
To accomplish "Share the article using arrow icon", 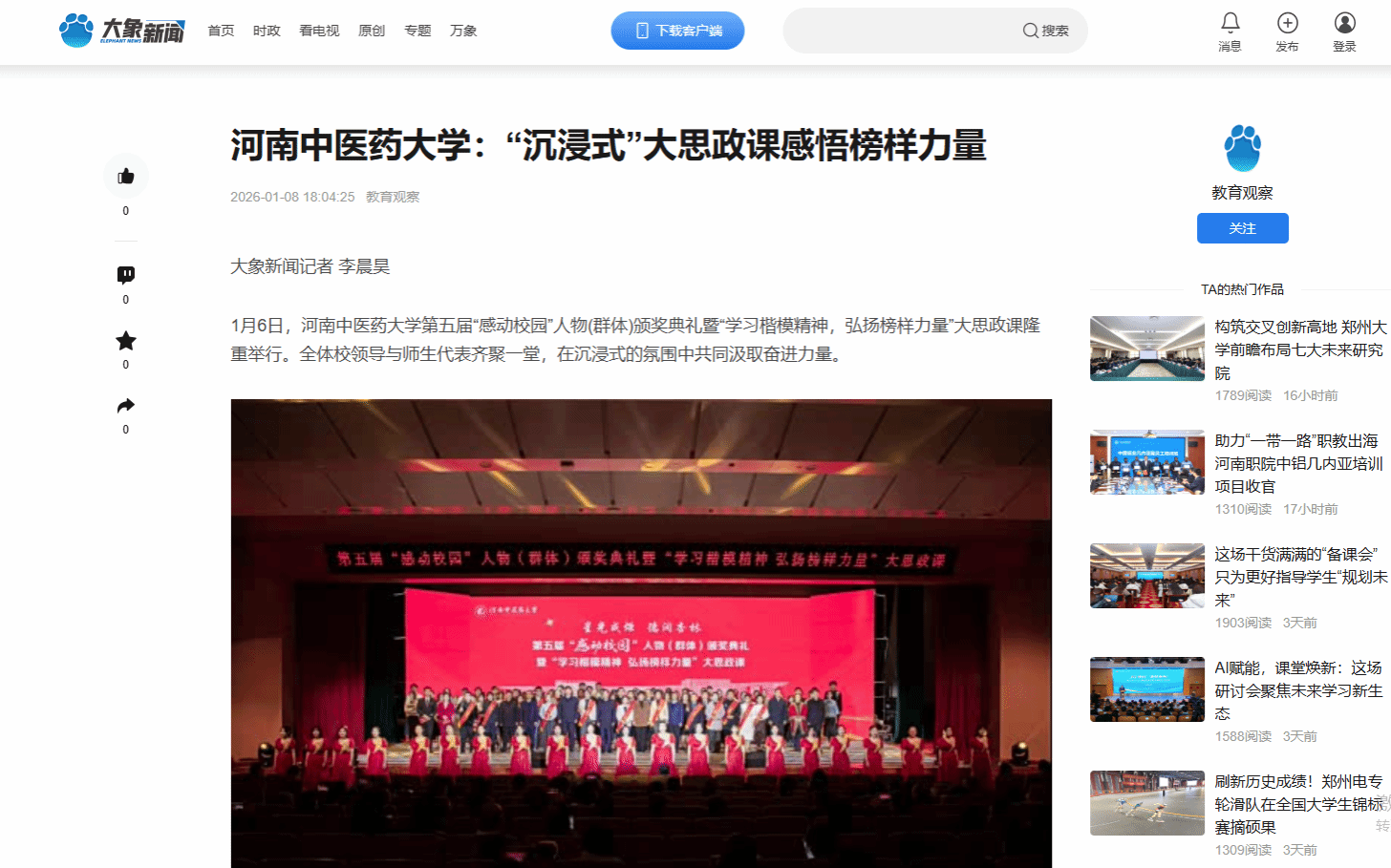I will pos(126,406).
